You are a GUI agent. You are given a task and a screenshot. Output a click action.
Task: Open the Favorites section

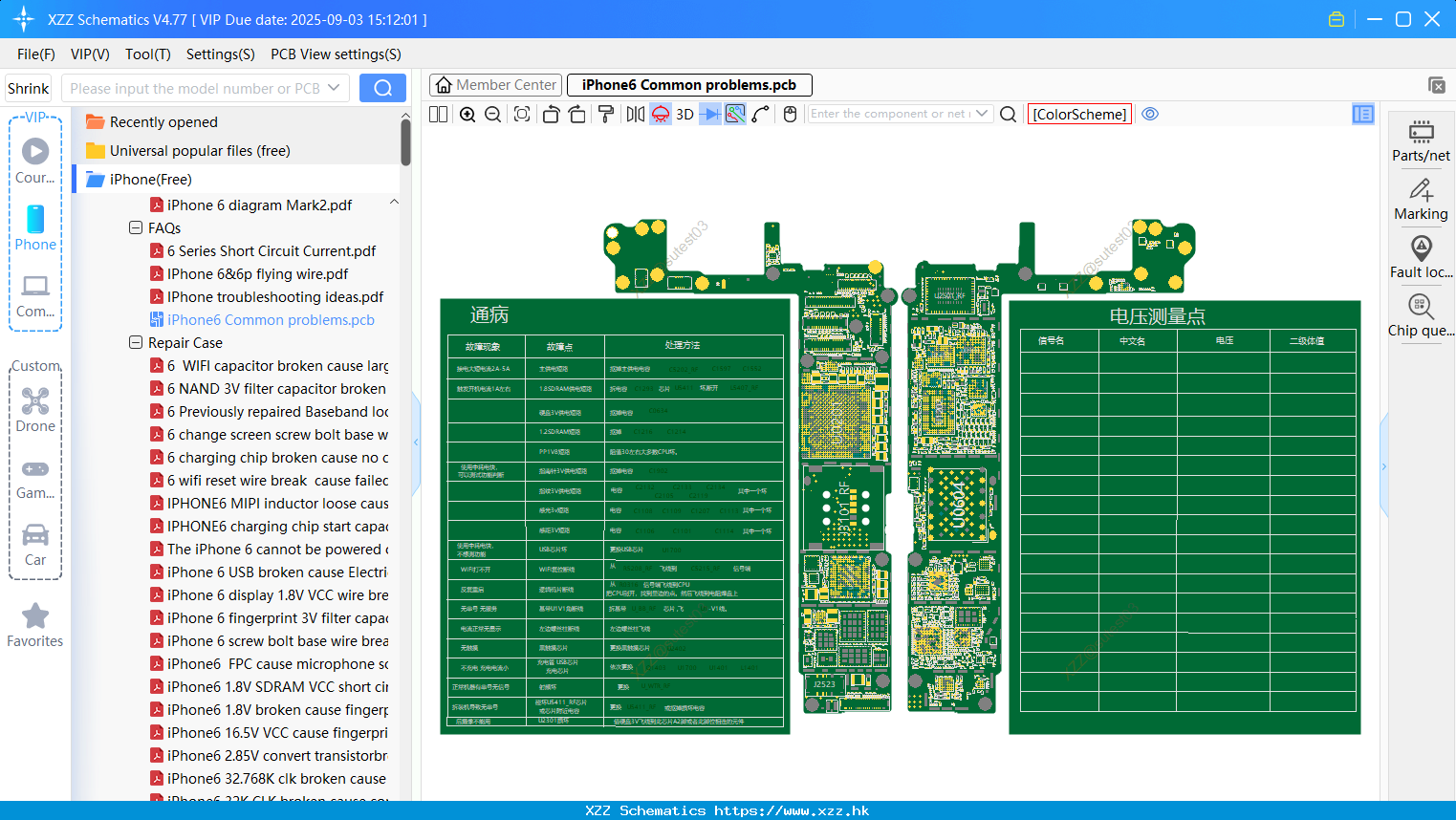coord(35,625)
